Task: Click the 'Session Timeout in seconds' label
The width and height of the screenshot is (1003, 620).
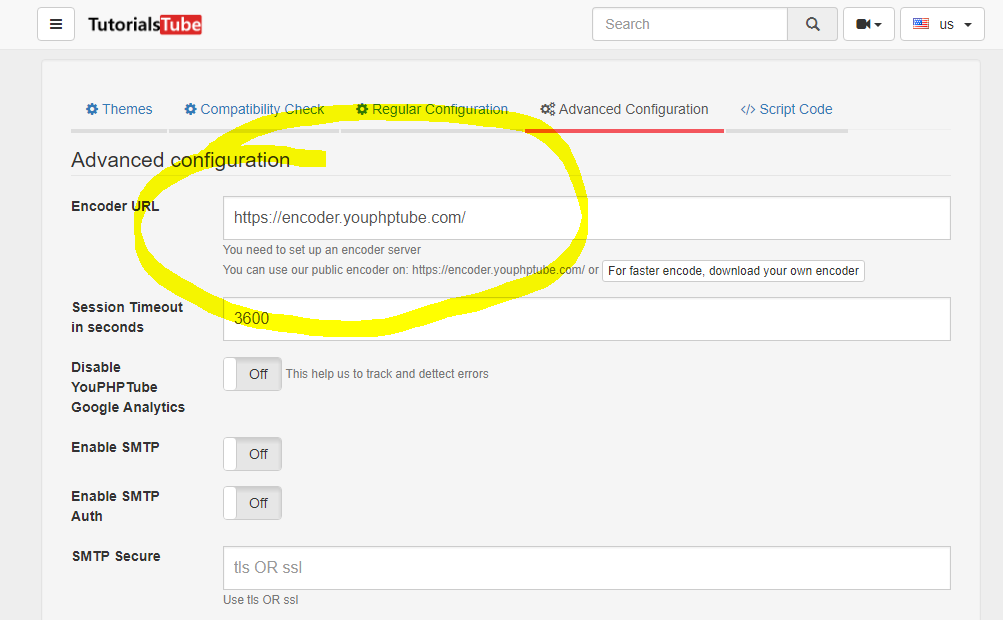Action: point(127,317)
